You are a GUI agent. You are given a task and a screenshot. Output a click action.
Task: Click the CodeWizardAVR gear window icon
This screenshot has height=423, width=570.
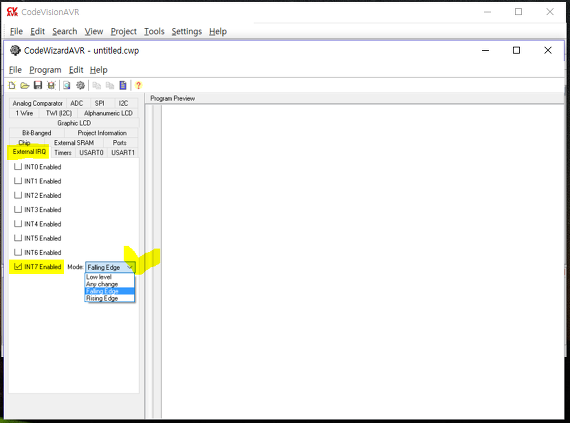click(15, 50)
